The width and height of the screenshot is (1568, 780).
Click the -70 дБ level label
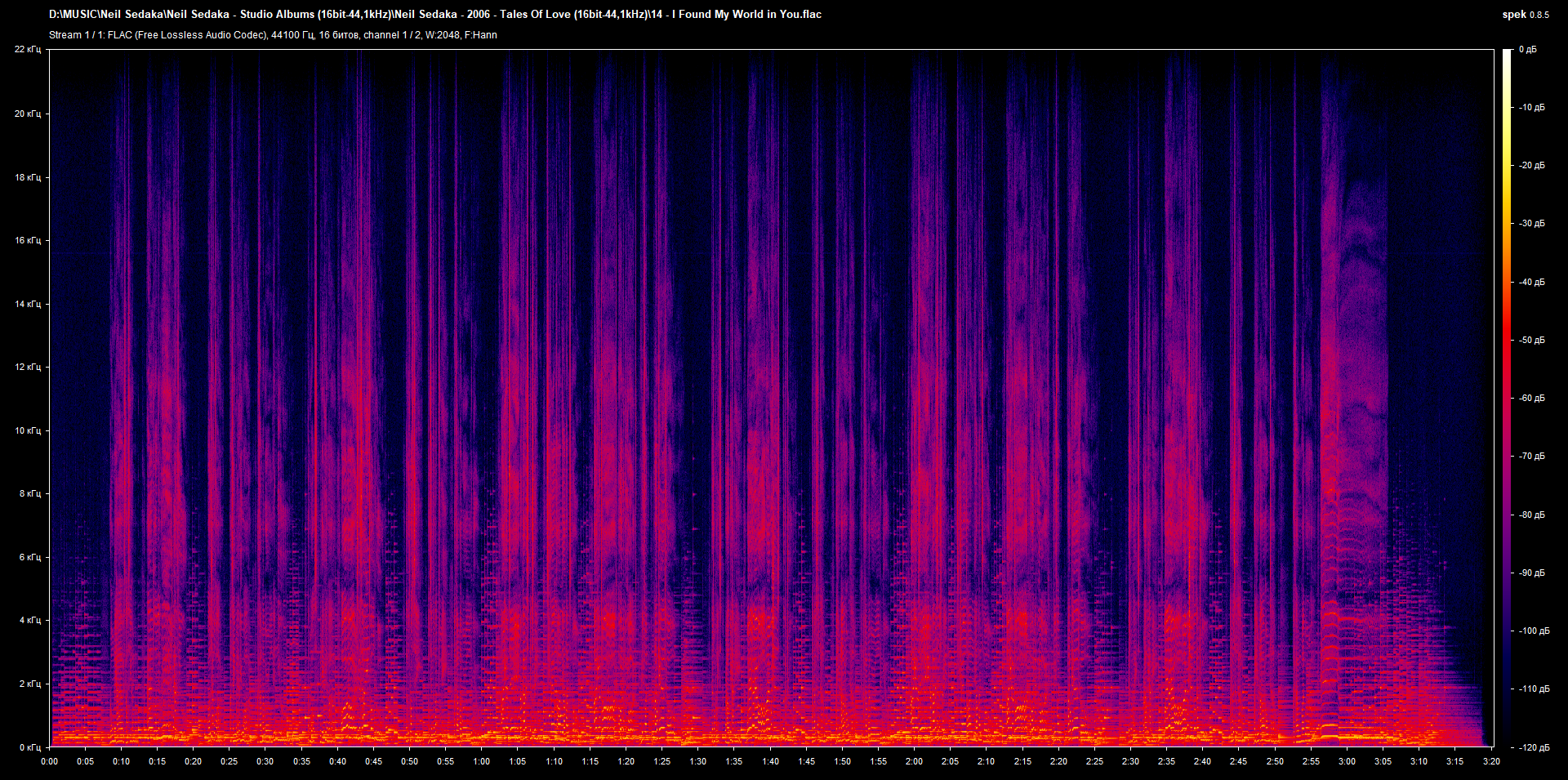coord(1531,456)
